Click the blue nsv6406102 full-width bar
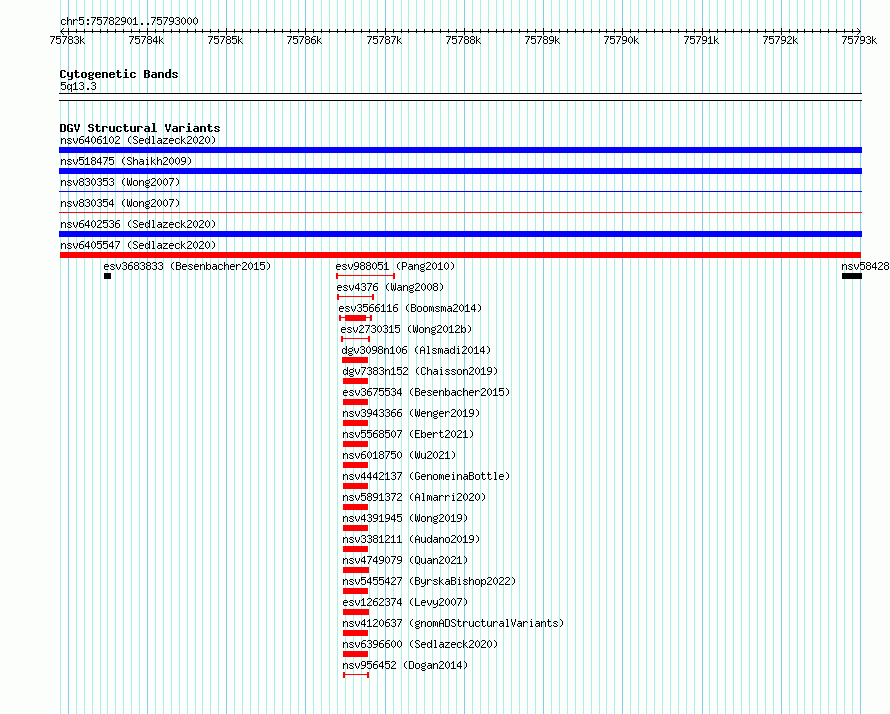 pyautogui.click(x=460, y=150)
